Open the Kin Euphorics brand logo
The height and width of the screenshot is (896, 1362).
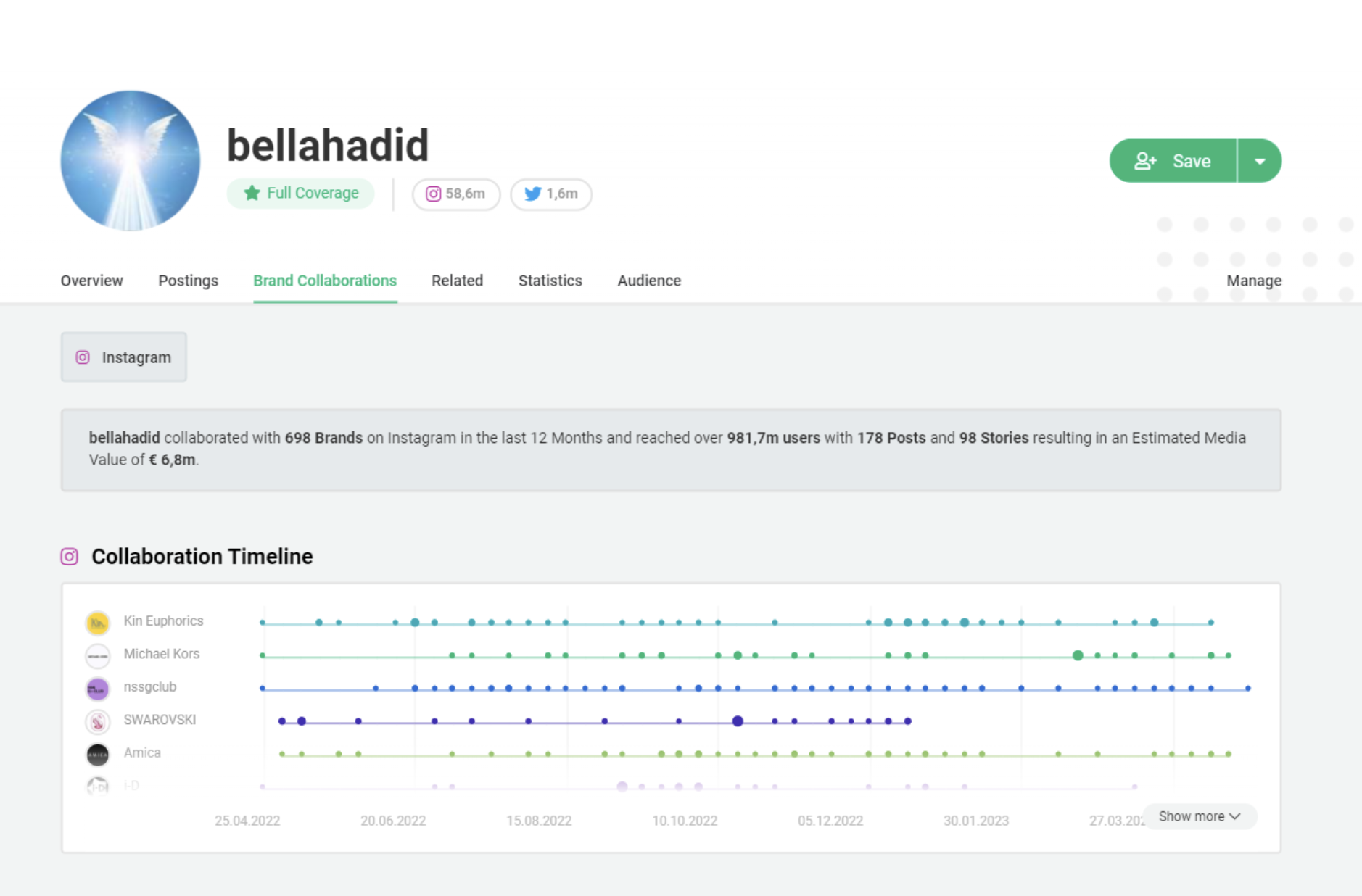pos(98,622)
